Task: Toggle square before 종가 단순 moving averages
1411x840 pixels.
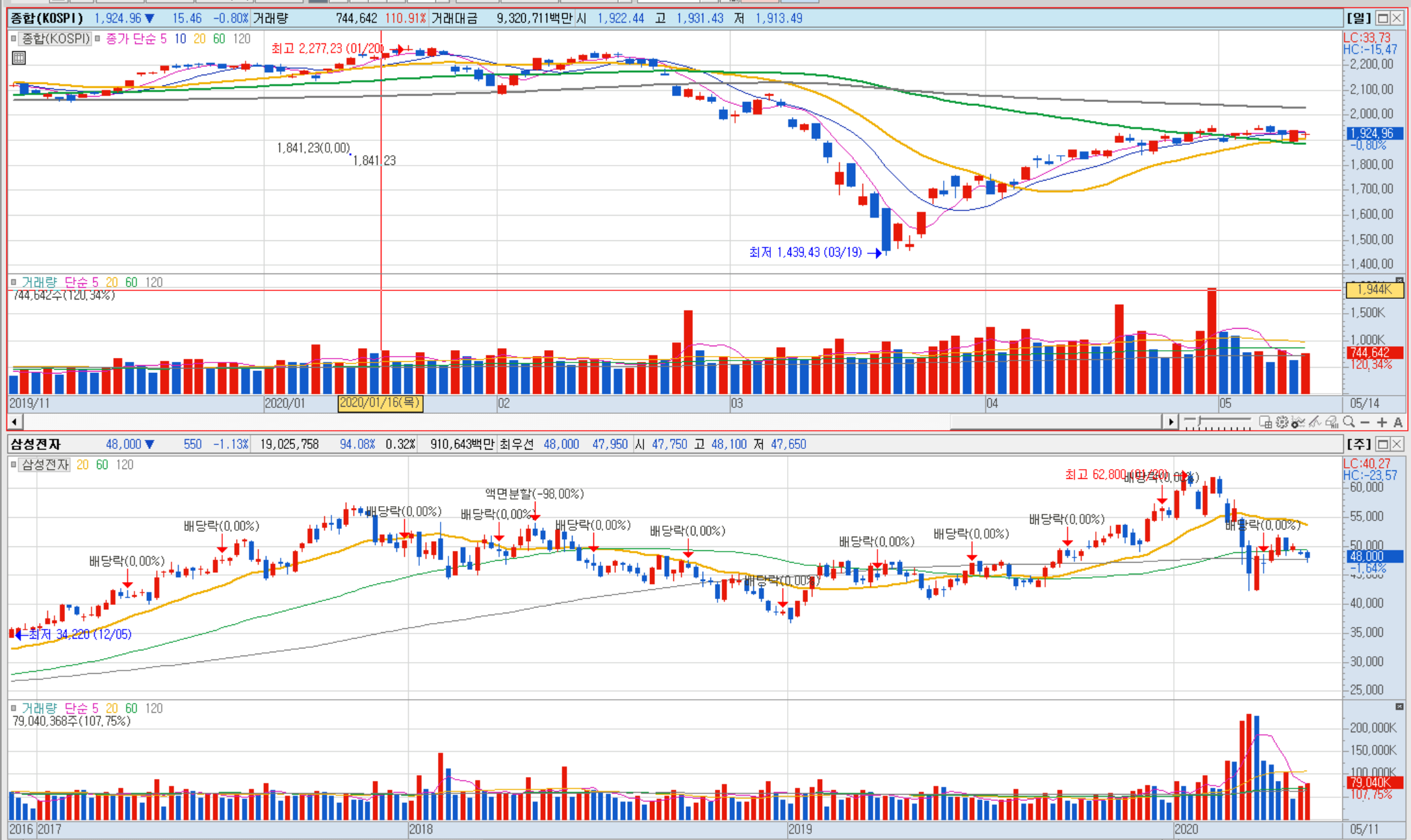Action: pos(97,38)
